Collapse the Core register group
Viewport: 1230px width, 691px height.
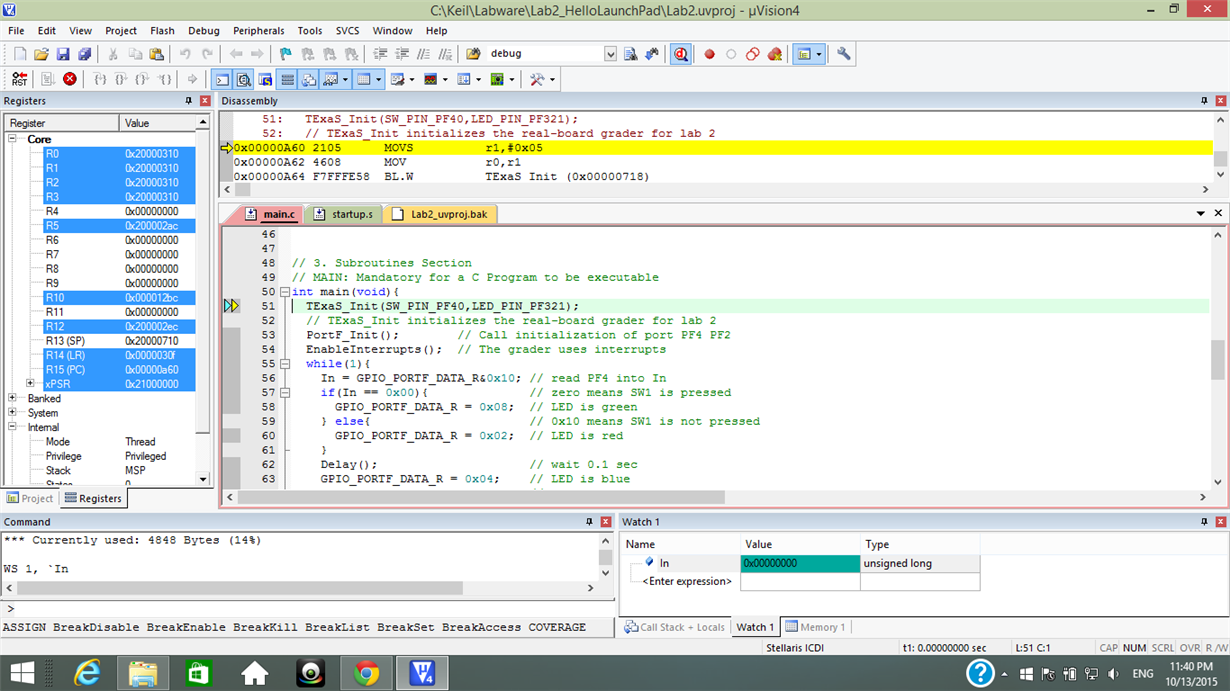[14, 139]
